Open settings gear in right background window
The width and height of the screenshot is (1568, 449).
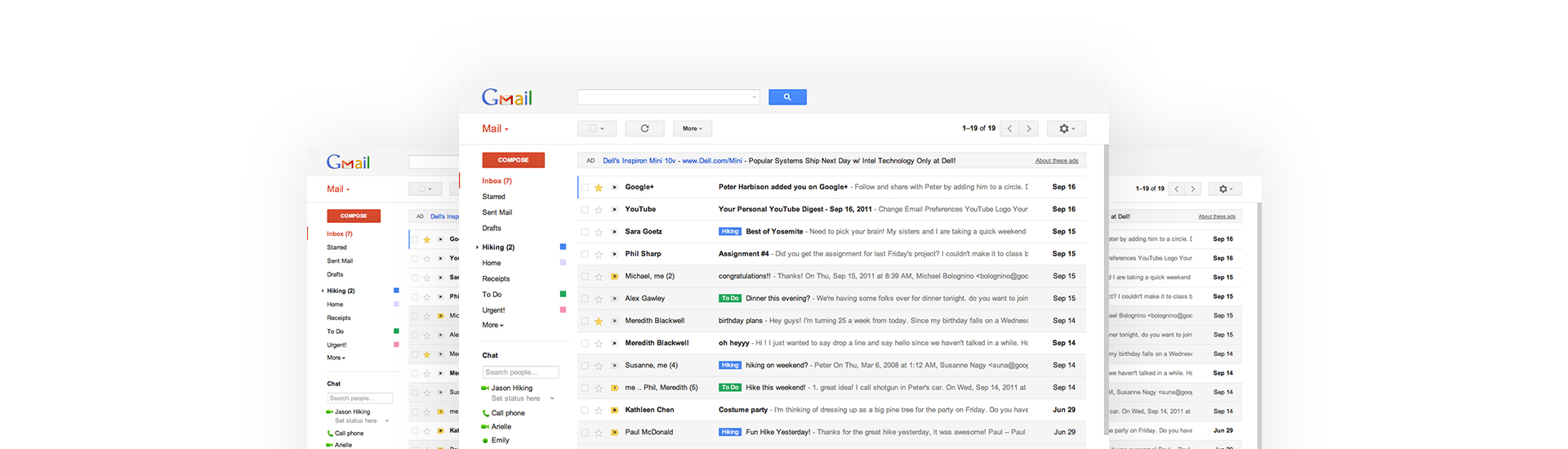point(1225,189)
